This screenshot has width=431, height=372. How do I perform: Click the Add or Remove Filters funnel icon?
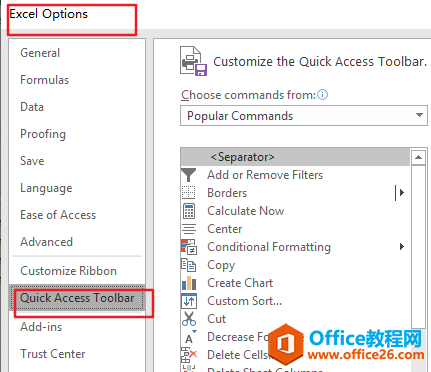(189, 175)
